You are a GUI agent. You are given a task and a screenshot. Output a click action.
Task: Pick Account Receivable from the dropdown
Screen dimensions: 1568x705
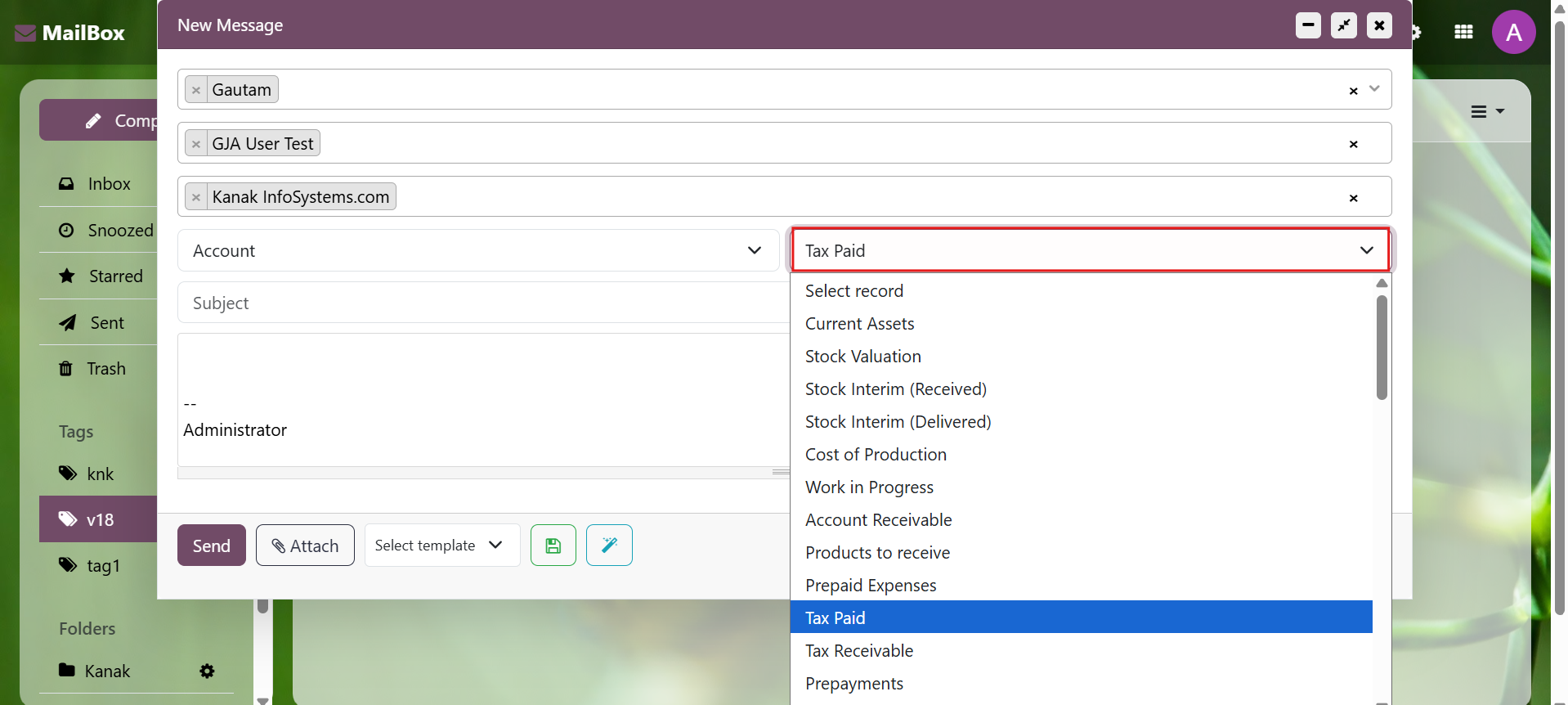pyautogui.click(x=1082, y=520)
